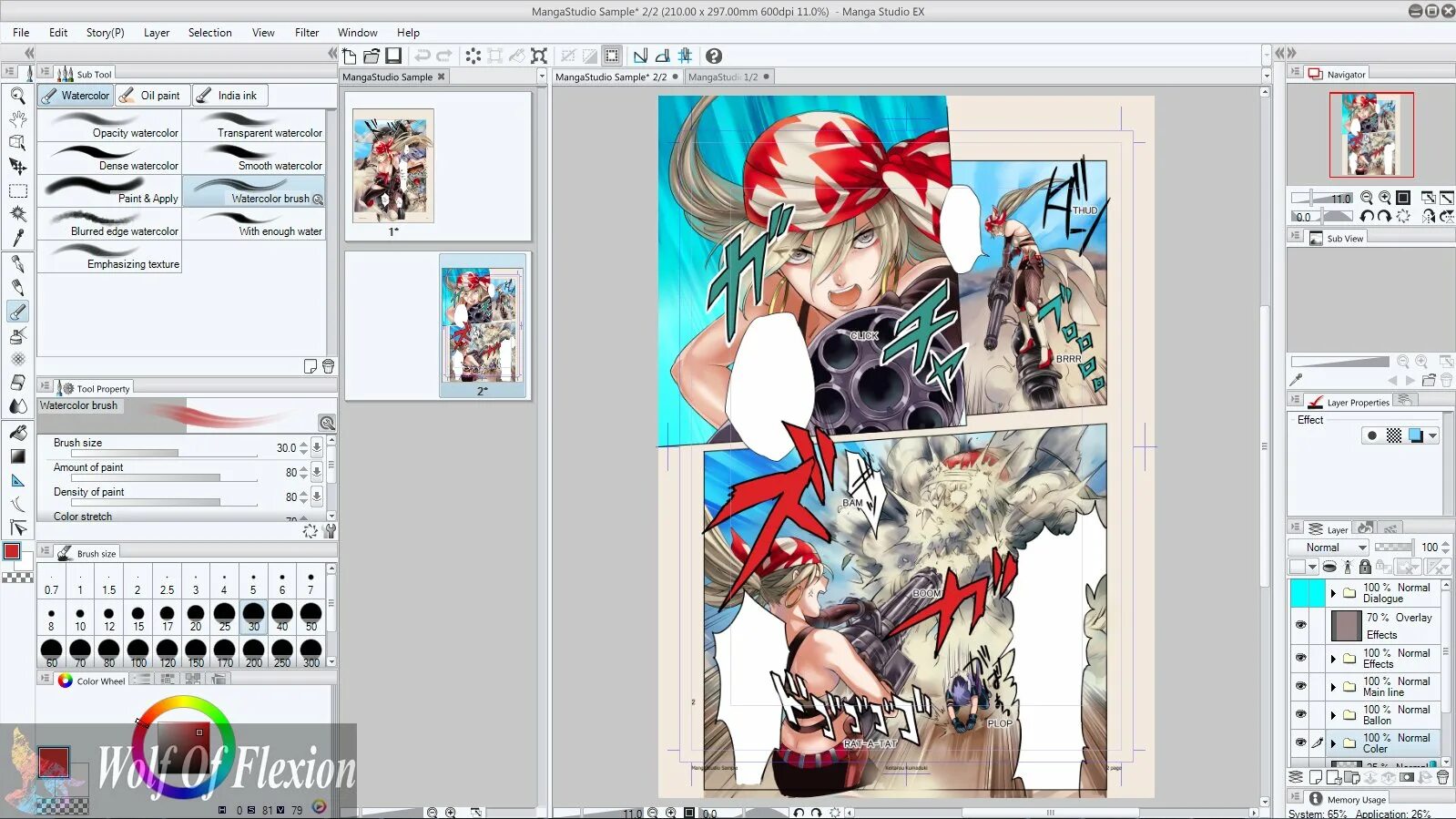Select the Ruler tool
Image resolution: width=1456 pixels, height=819 pixels.
click(17, 480)
